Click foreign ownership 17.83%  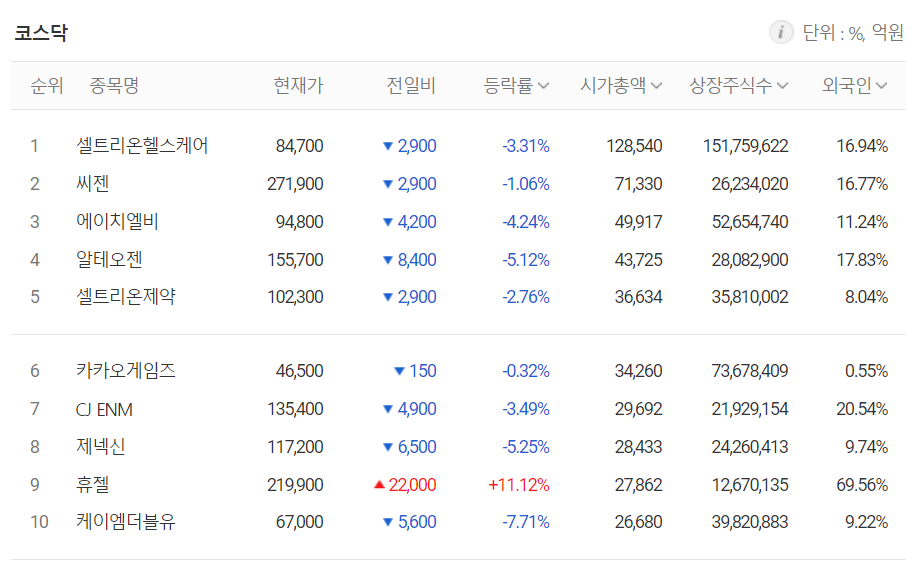862,260
